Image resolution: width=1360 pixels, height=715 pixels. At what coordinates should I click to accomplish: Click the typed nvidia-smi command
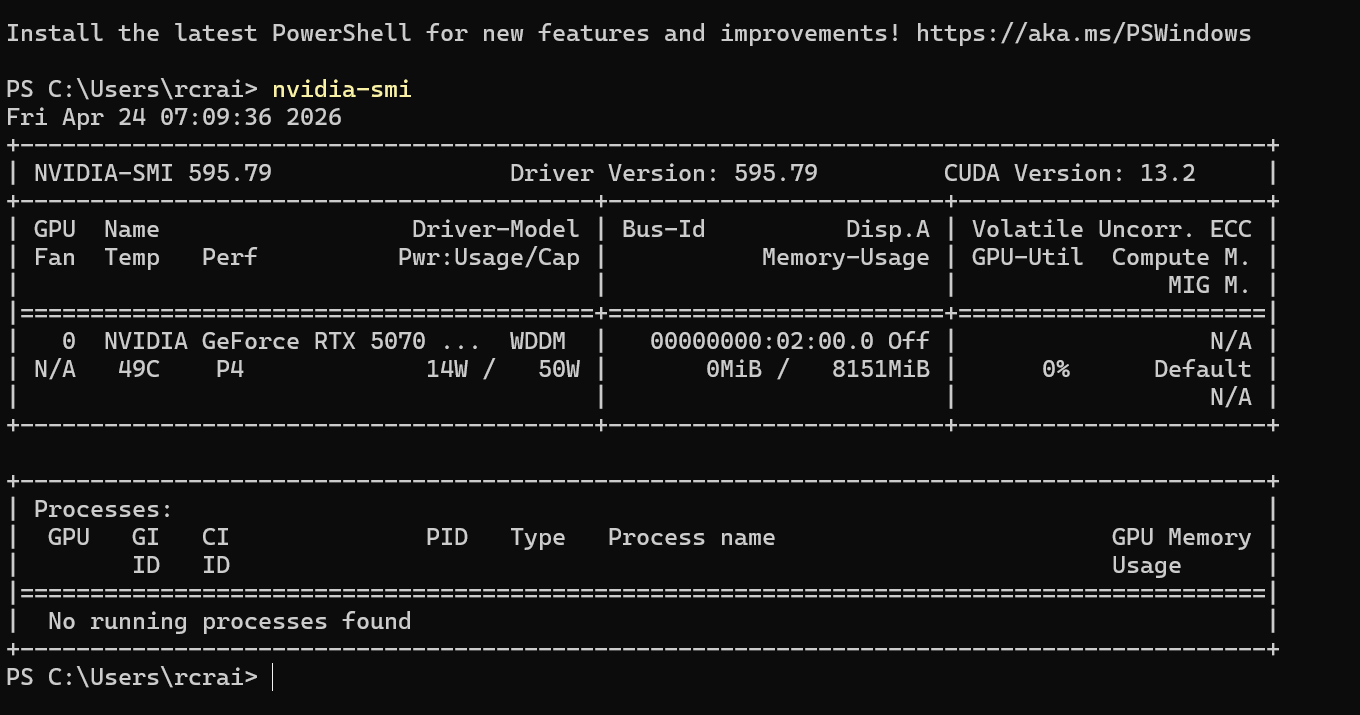(341, 89)
